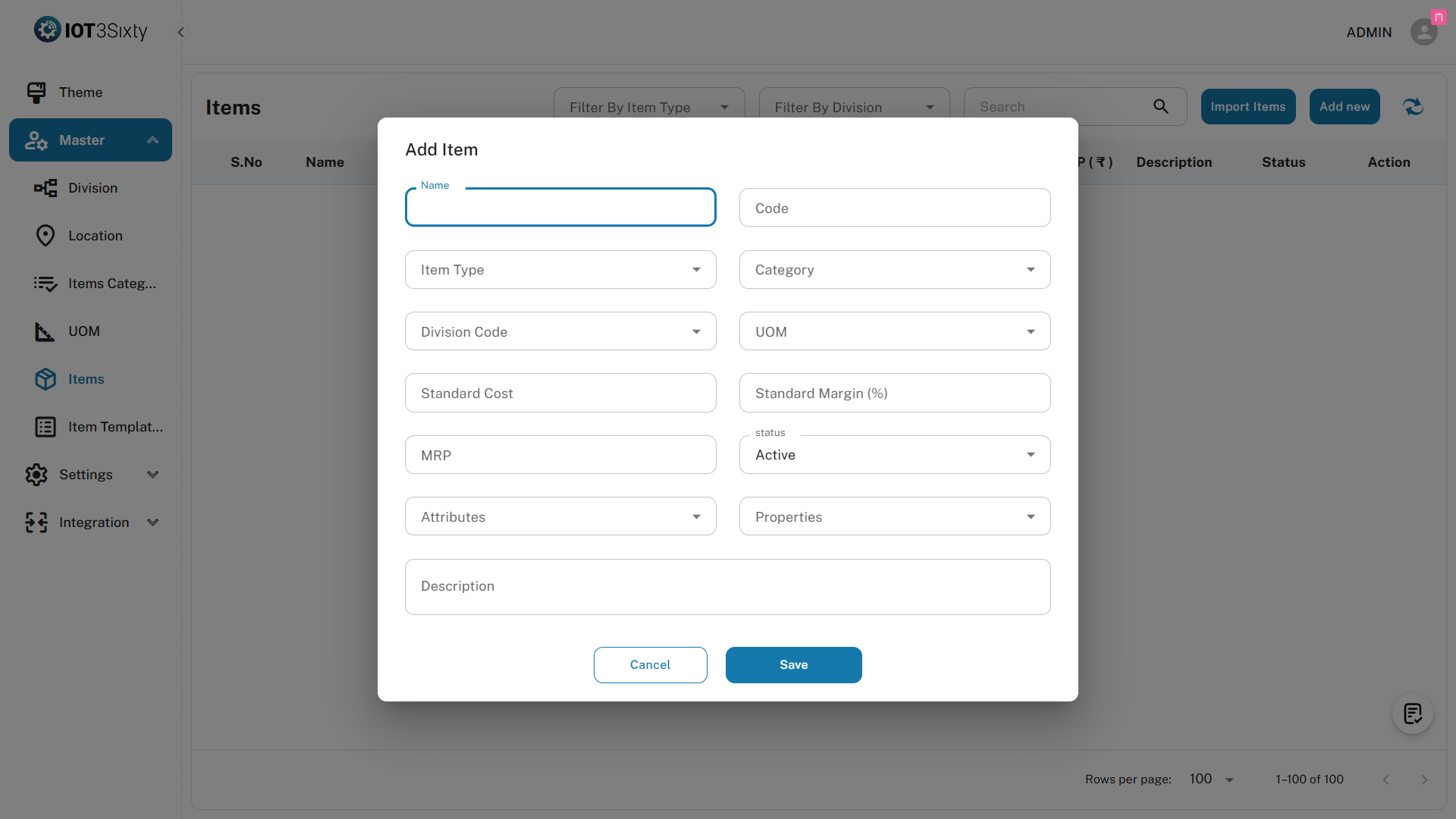This screenshot has height=819, width=1456.
Task: Open UOM in the sidebar
Action: pyautogui.click(x=83, y=331)
